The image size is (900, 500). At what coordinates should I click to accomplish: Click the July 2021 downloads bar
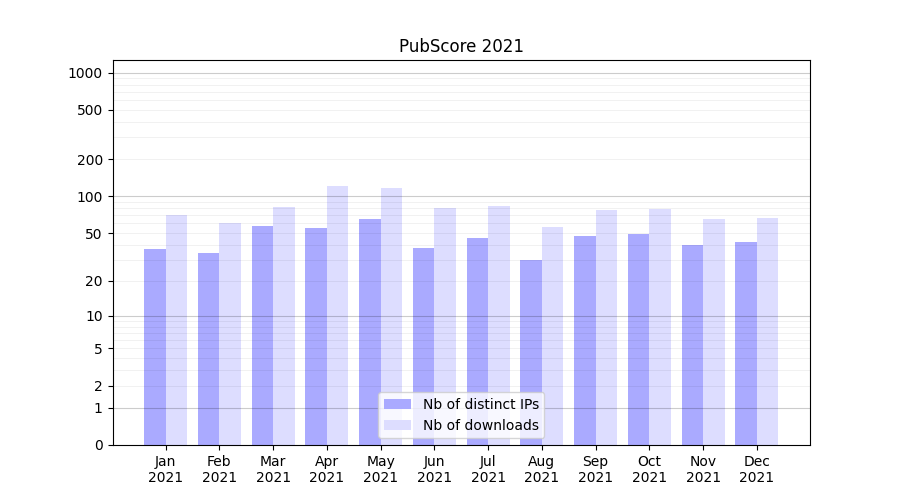[x=499, y=325]
